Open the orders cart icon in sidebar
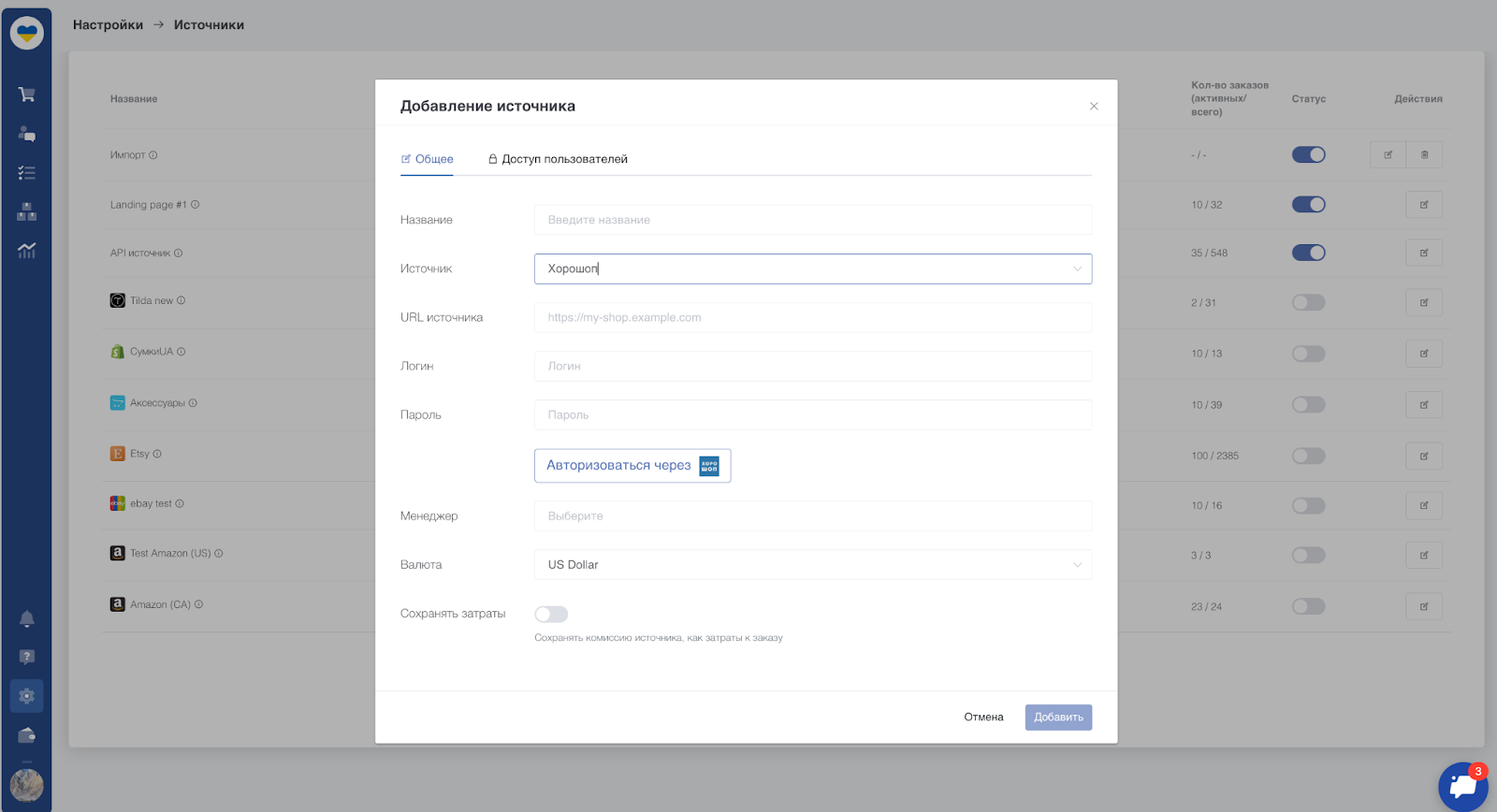Viewport: 1497px width, 812px height. click(26, 94)
